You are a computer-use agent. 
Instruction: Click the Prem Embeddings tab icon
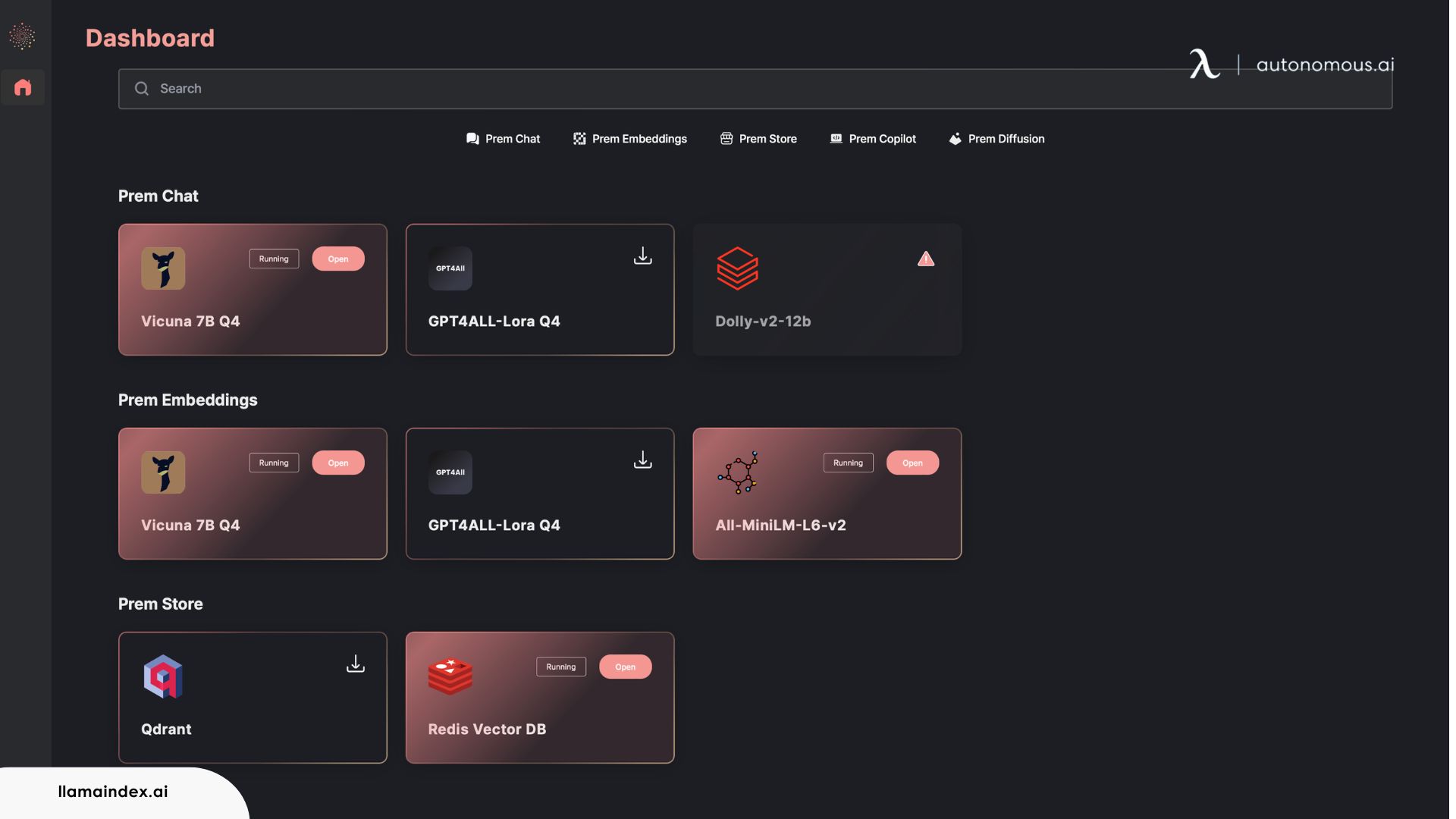pos(579,139)
